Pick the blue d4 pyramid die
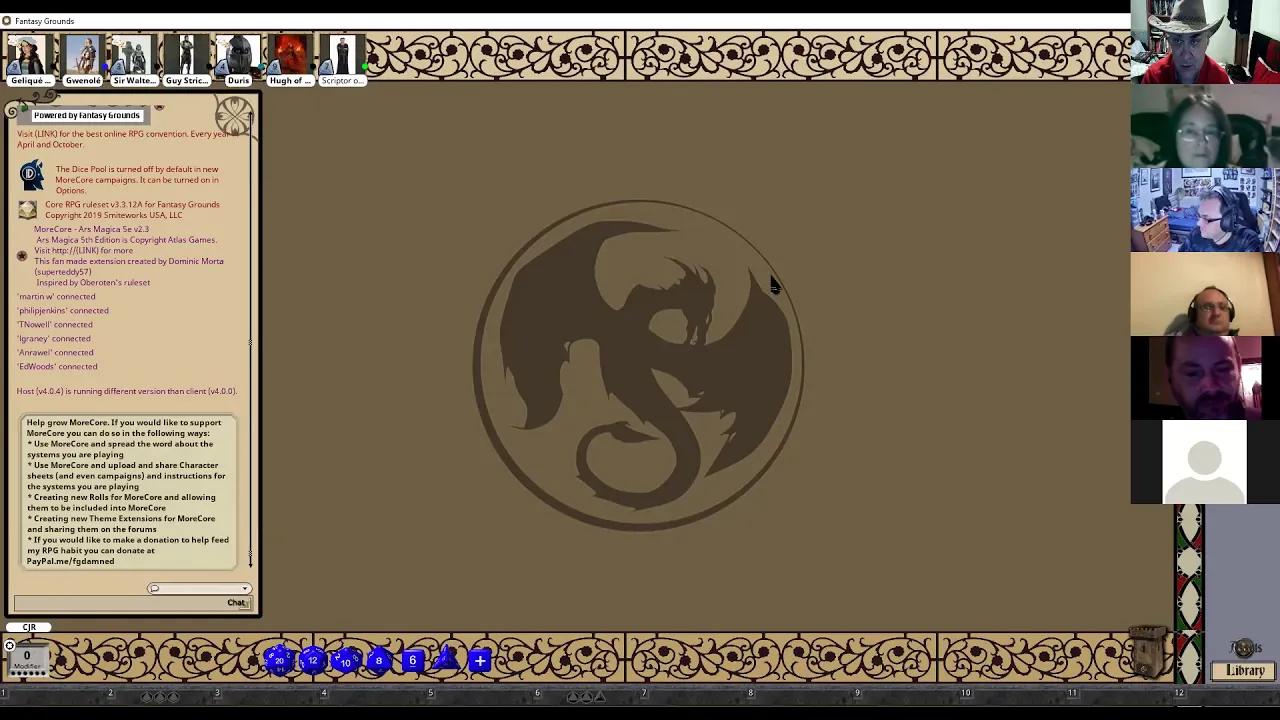 click(446, 660)
